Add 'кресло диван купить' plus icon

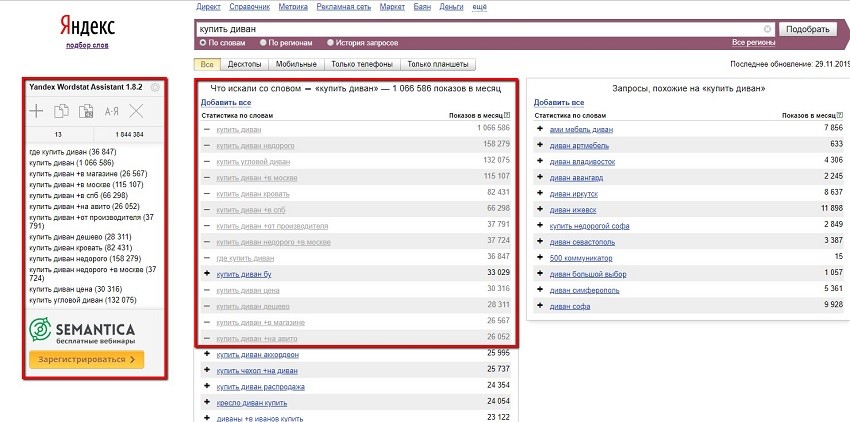click(x=207, y=402)
